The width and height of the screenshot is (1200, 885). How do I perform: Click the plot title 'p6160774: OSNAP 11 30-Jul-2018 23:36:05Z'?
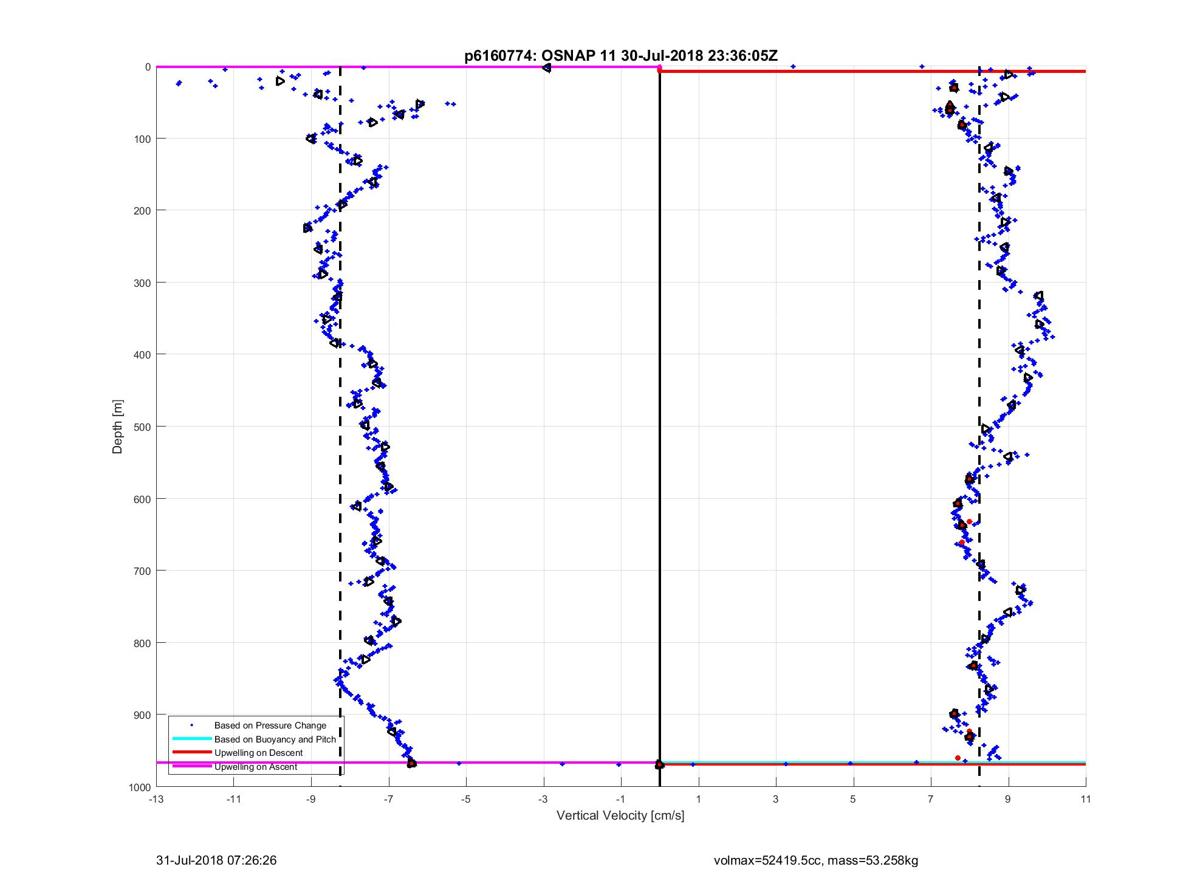pyautogui.click(x=620, y=56)
